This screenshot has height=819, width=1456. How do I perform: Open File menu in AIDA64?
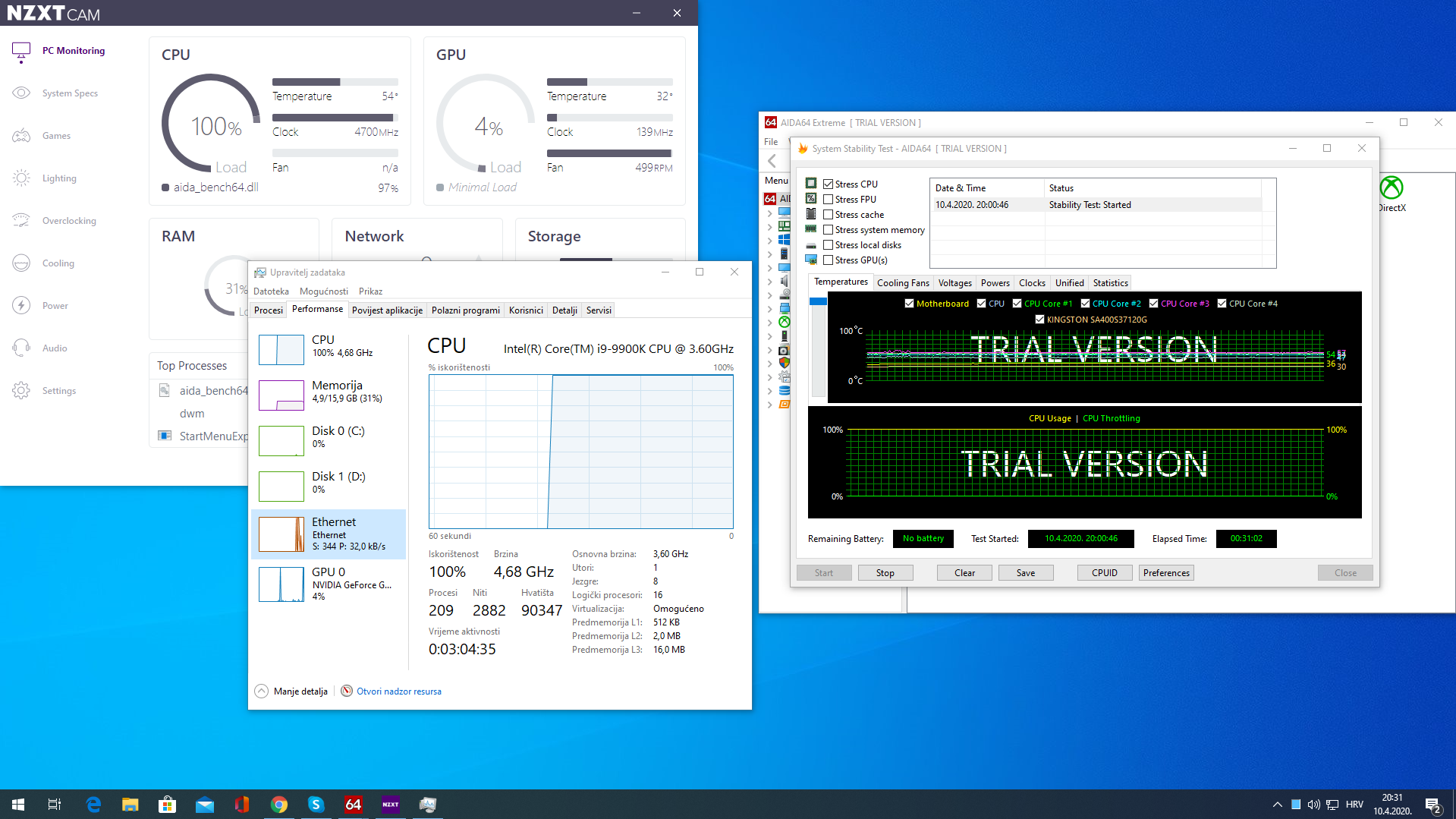point(771,142)
